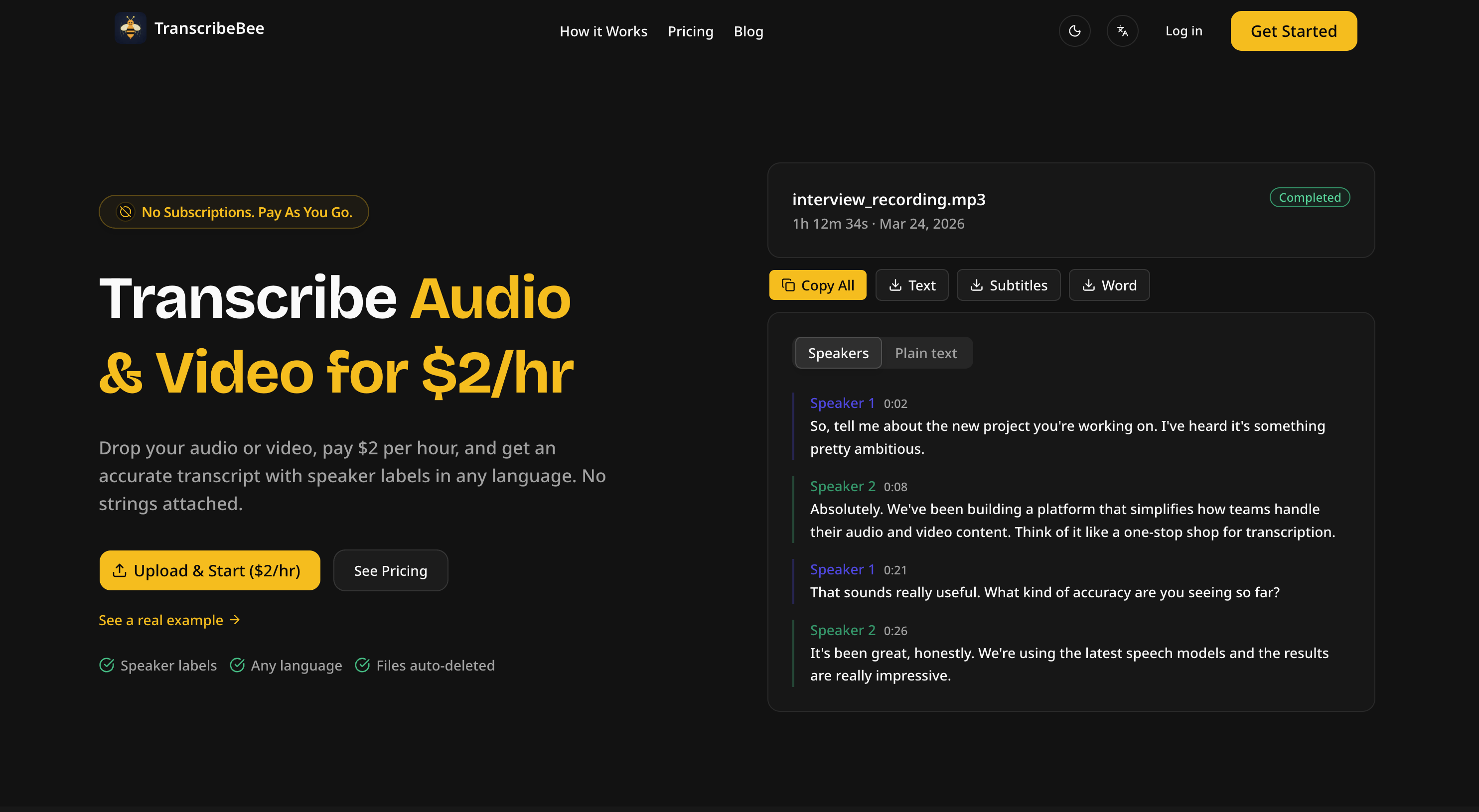Click the 'Speaker labels' feature text
The height and width of the screenshot is (812, 1479).
click(168, 665)
